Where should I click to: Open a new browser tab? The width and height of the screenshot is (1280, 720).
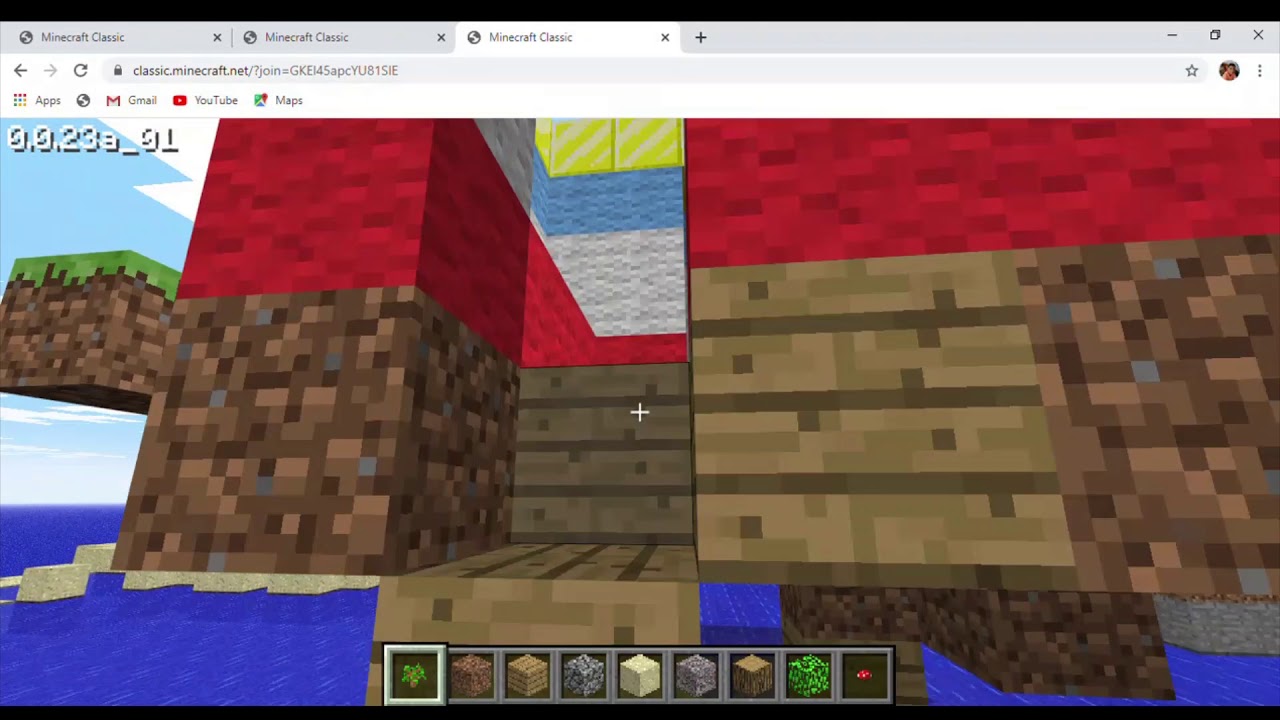(700, 37)
